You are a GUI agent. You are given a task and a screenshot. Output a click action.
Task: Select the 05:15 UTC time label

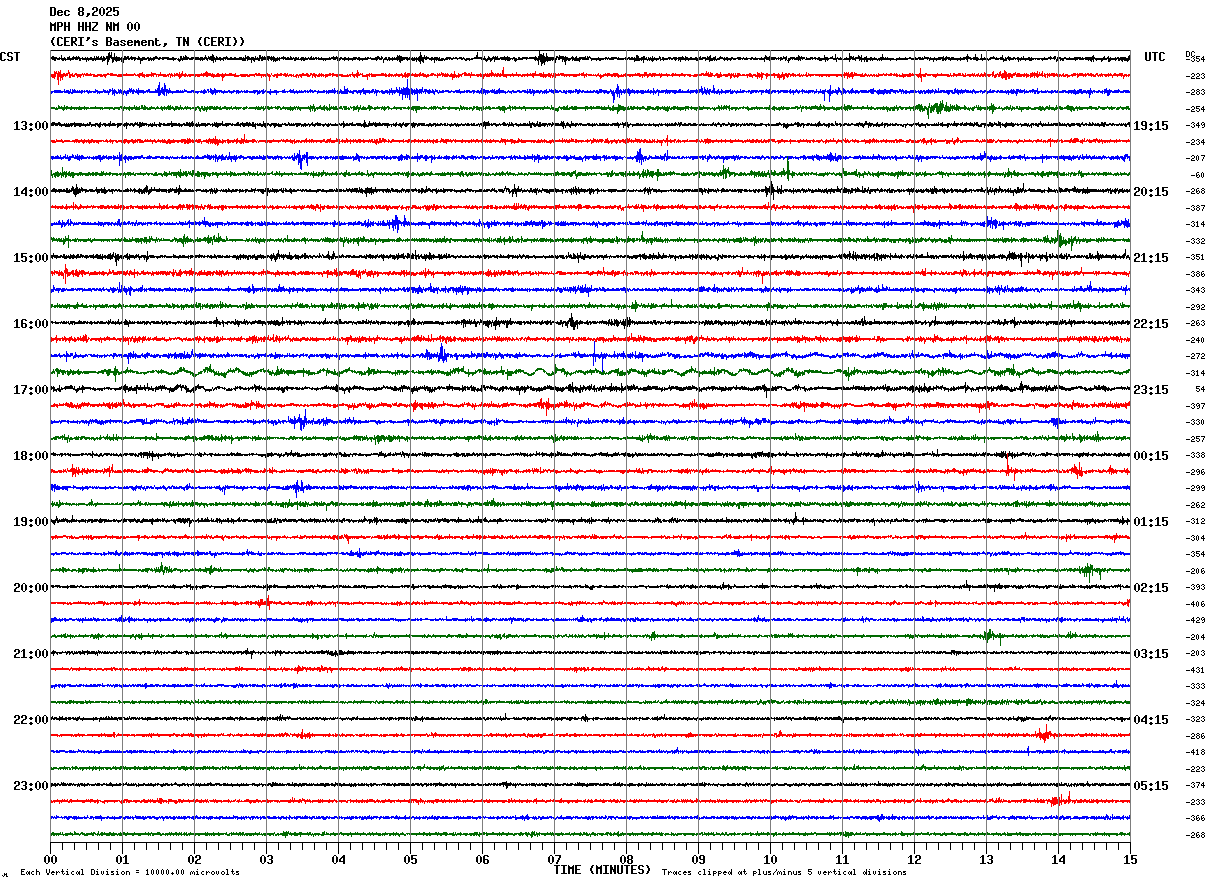pyautogui.click(x=1151, y=786)
